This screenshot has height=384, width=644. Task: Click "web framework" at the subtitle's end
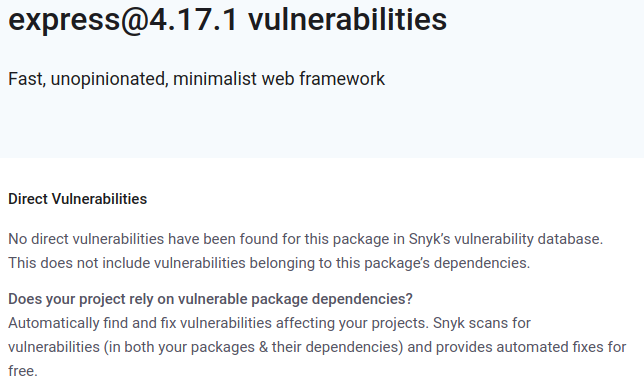pos(323,79)
